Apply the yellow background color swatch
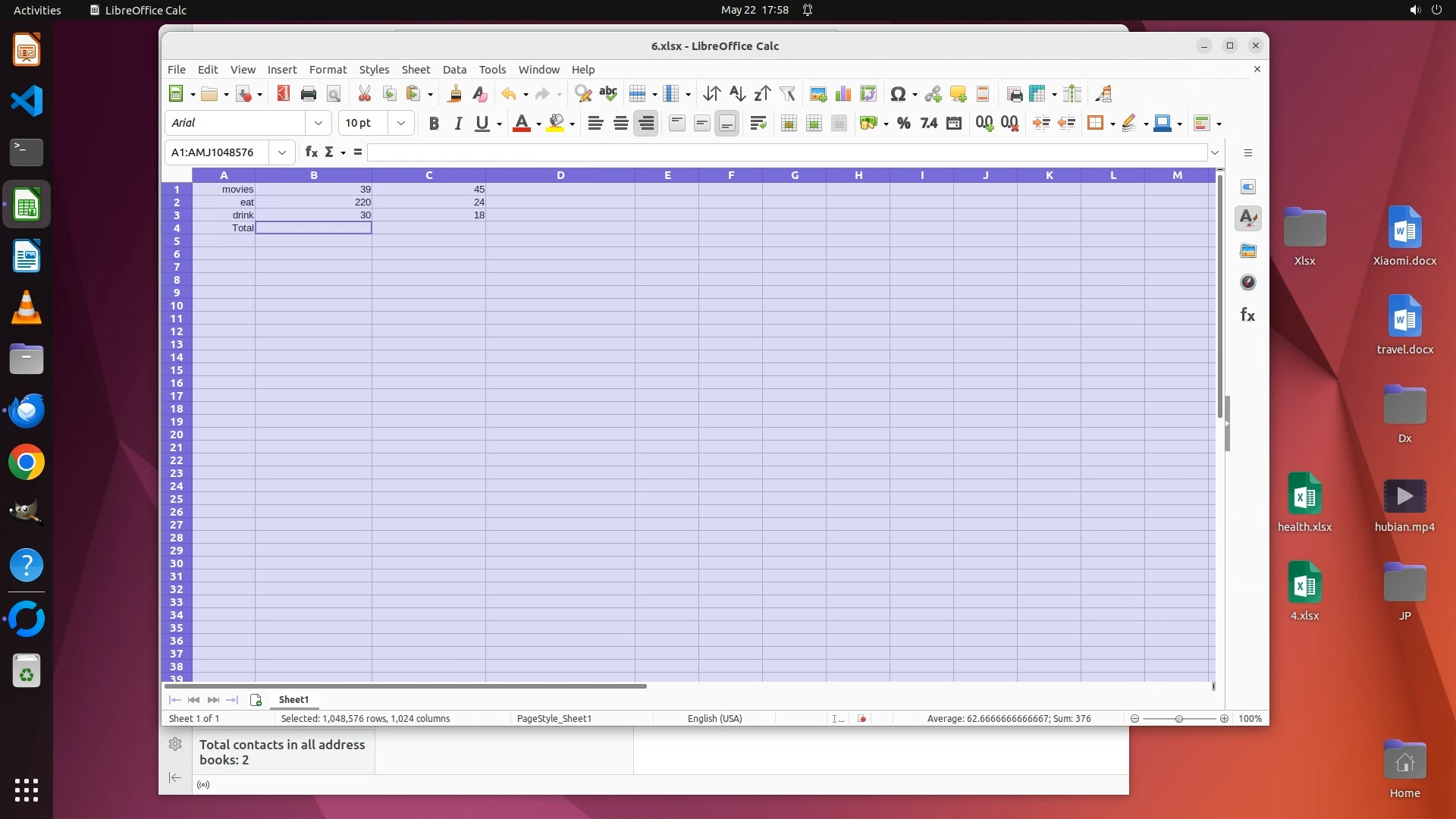Viewport: 1456px width, 819px height. click(556, 124)
